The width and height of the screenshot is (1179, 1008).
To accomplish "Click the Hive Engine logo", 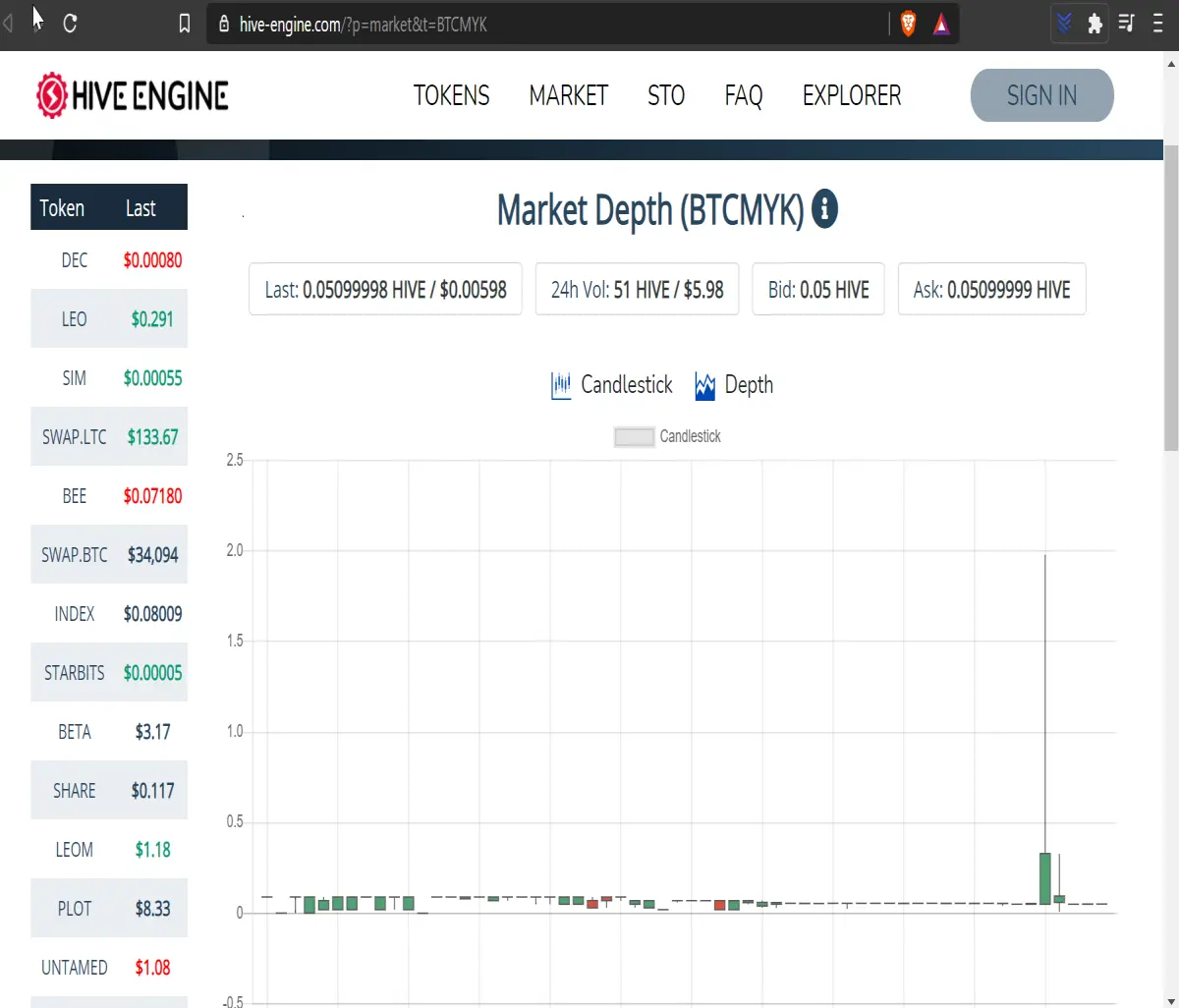I will [x=133, y=95].
